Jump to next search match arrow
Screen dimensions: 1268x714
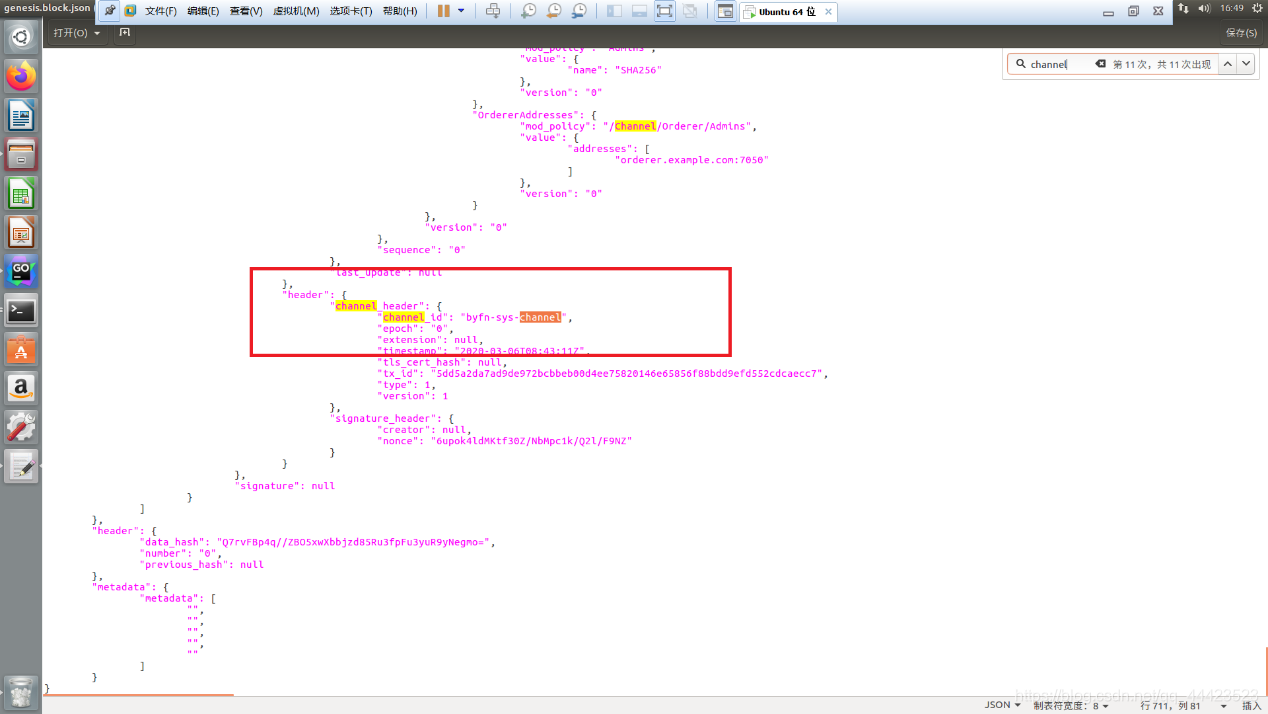(x=1245, y=64)
